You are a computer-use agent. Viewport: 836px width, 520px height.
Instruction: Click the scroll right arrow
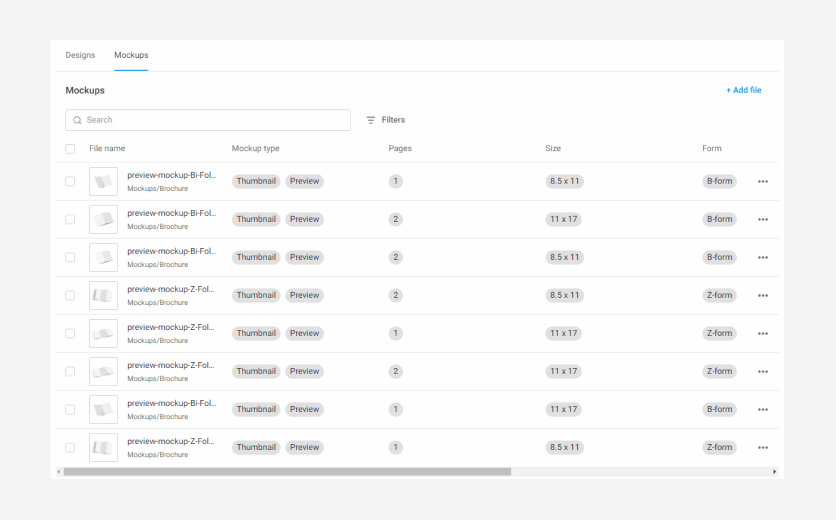(x=774, y=471)
